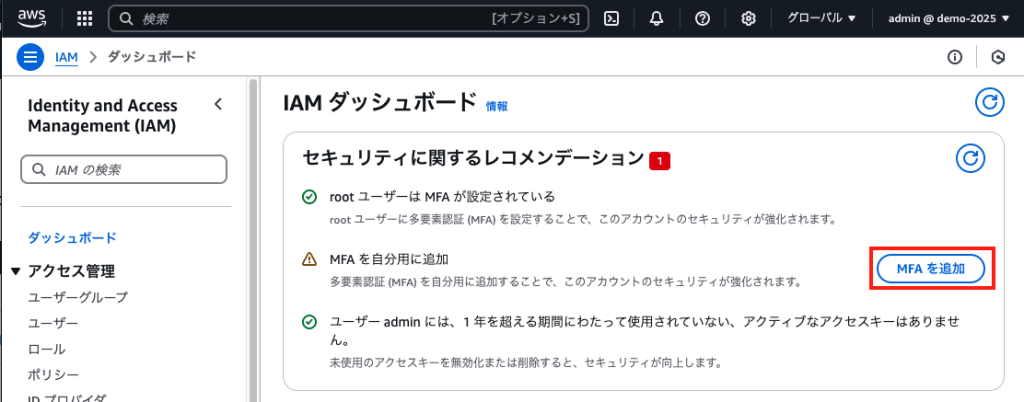Click the [オプション+S] shortcut hint
This screenshot has width=1024, height=402.
[x=536, y=19]
